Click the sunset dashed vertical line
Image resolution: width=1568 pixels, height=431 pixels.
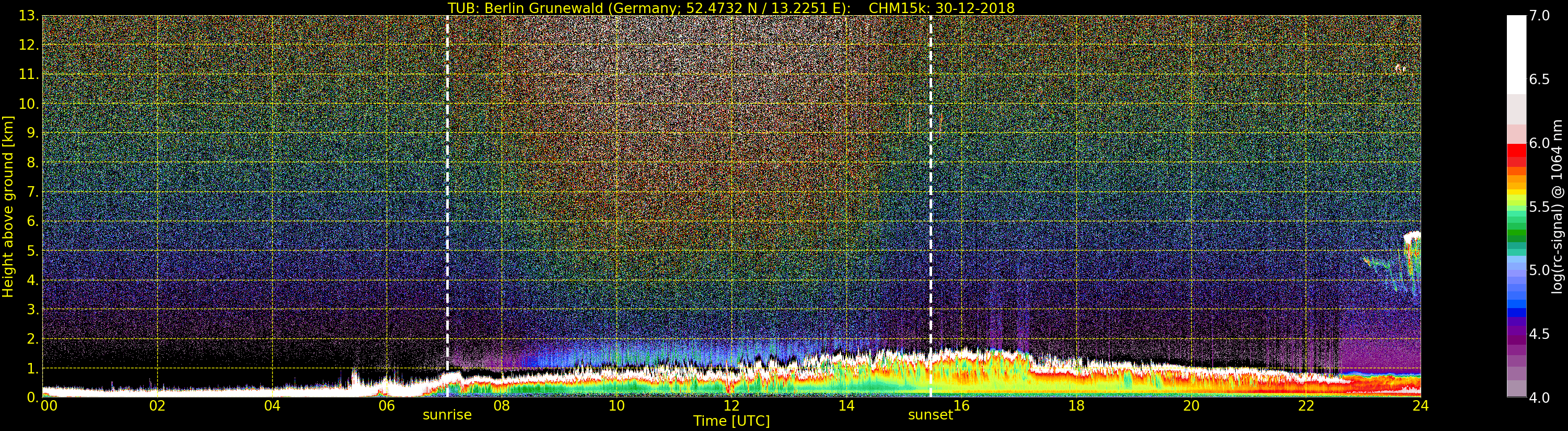coord(931,183)
